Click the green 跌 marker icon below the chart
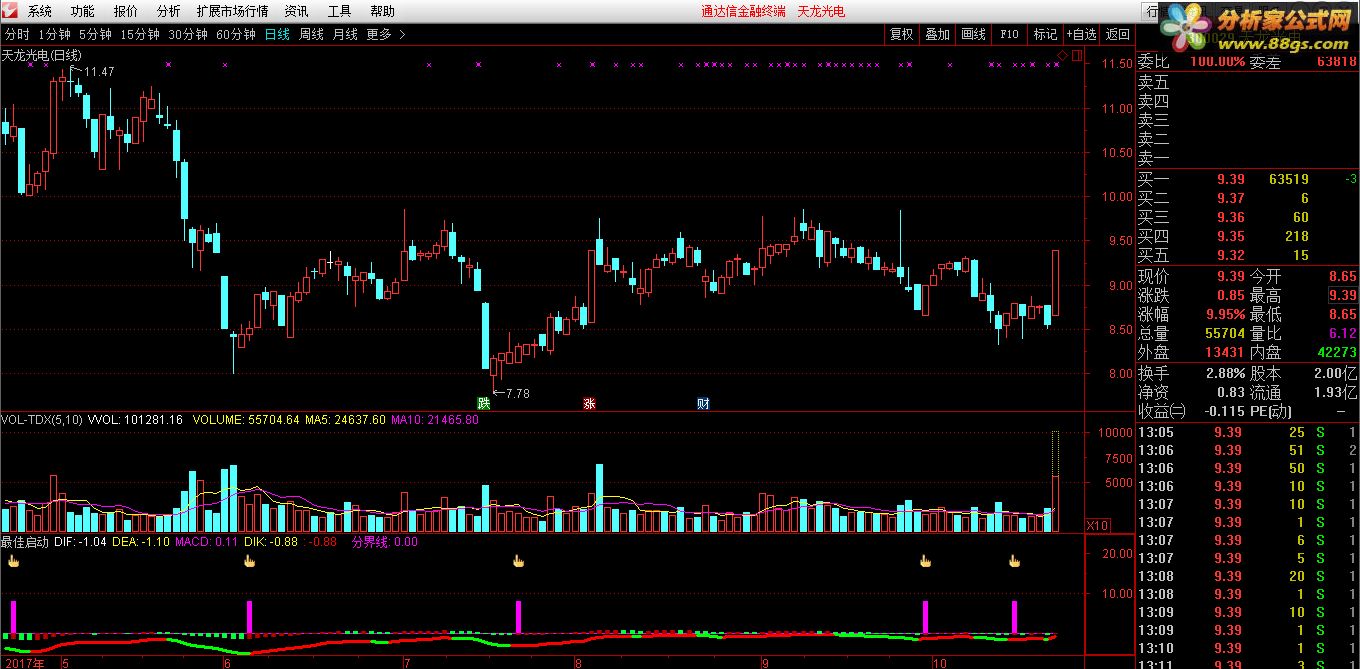 [484, 404]
